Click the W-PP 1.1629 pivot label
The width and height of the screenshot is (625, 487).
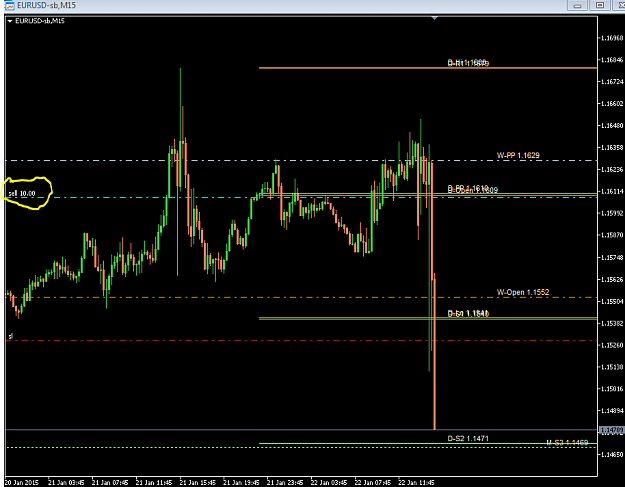click(x=518, y=155)
